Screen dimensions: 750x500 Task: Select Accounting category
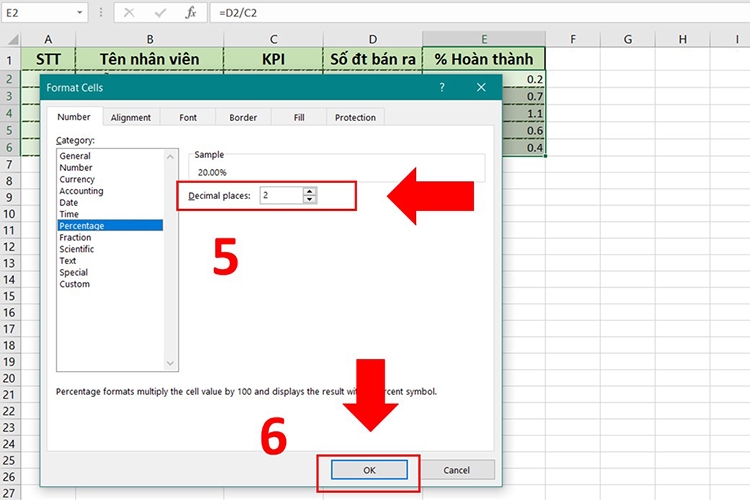point(110,191)
